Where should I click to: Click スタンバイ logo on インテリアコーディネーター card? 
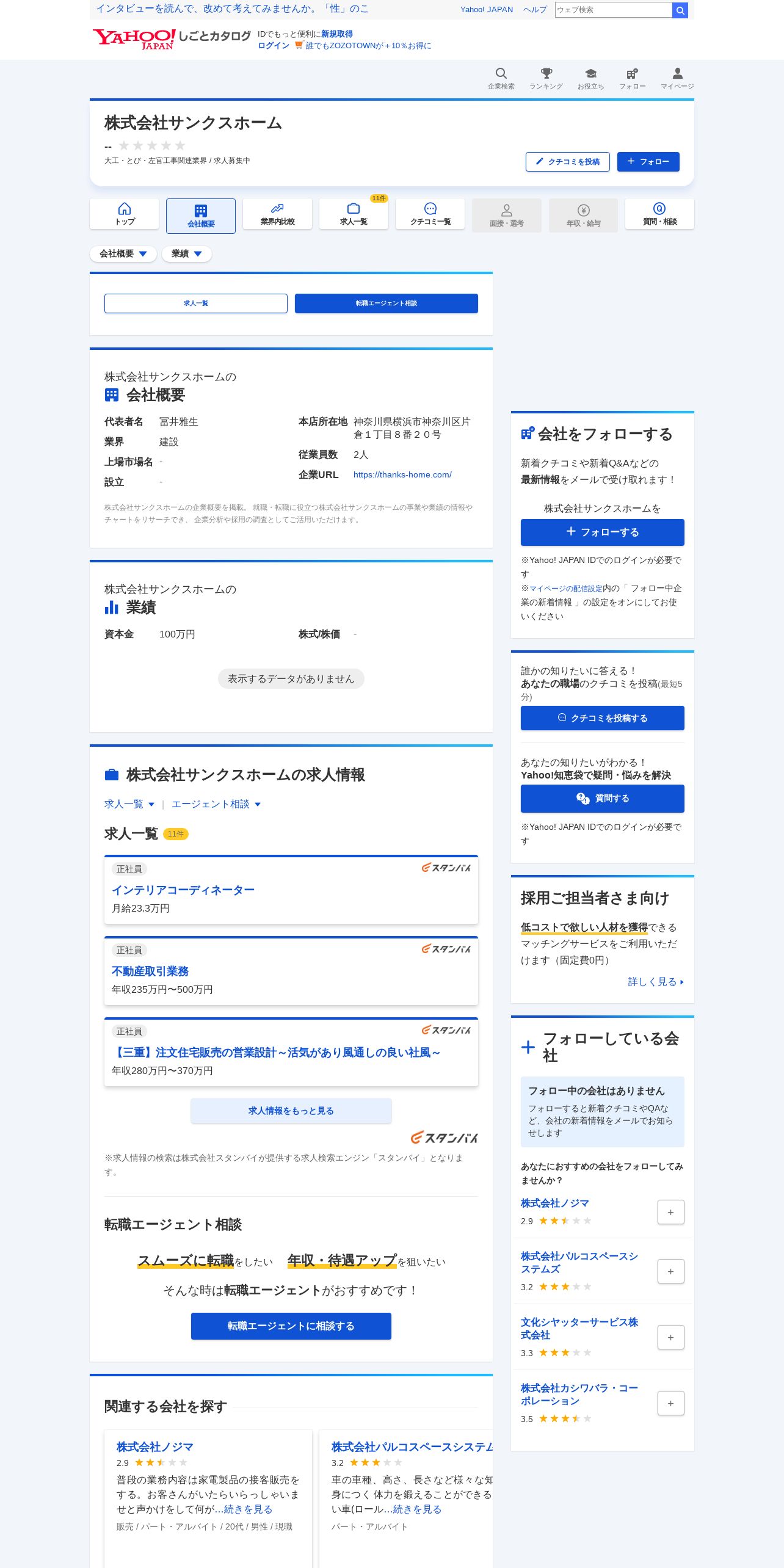point(446,868)
